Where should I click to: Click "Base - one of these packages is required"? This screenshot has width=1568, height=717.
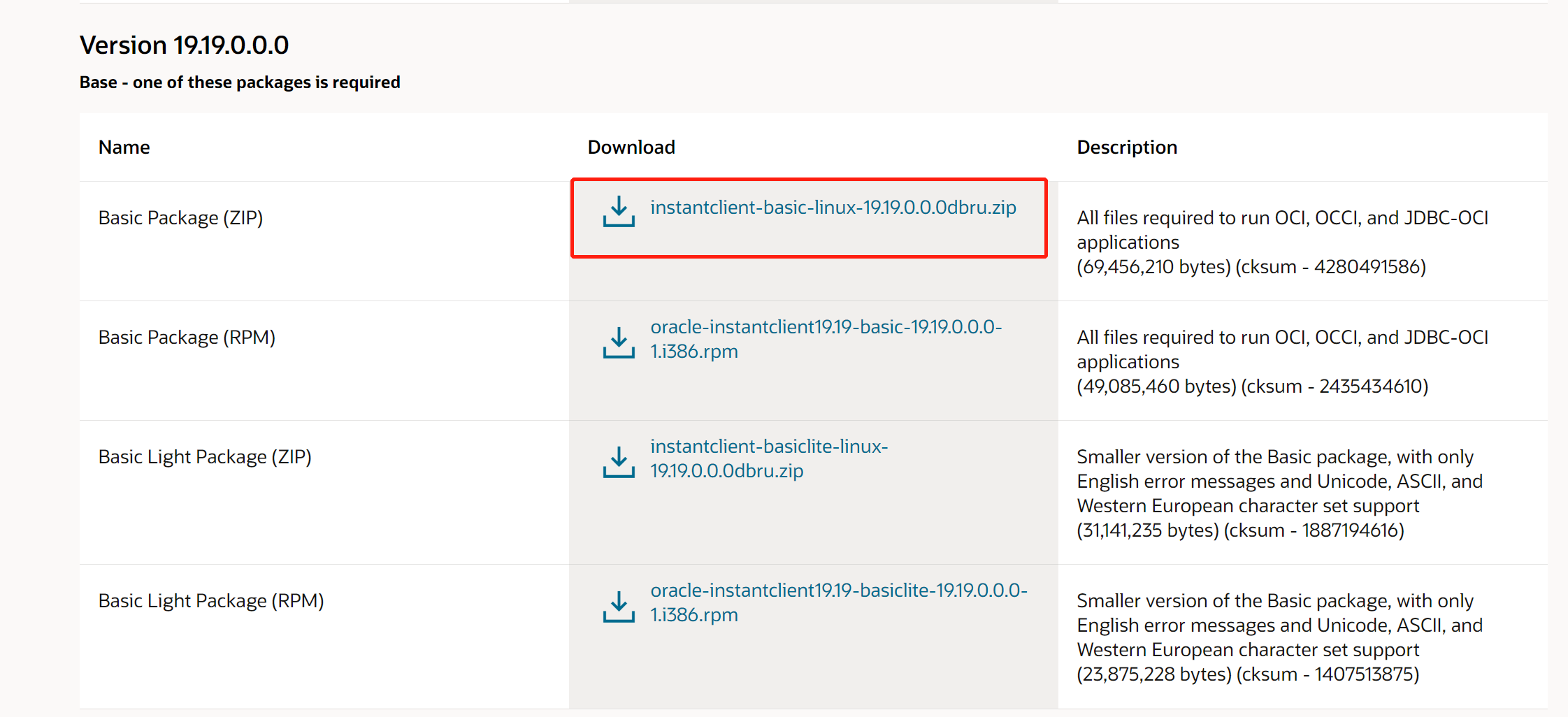tap(240, 82)
